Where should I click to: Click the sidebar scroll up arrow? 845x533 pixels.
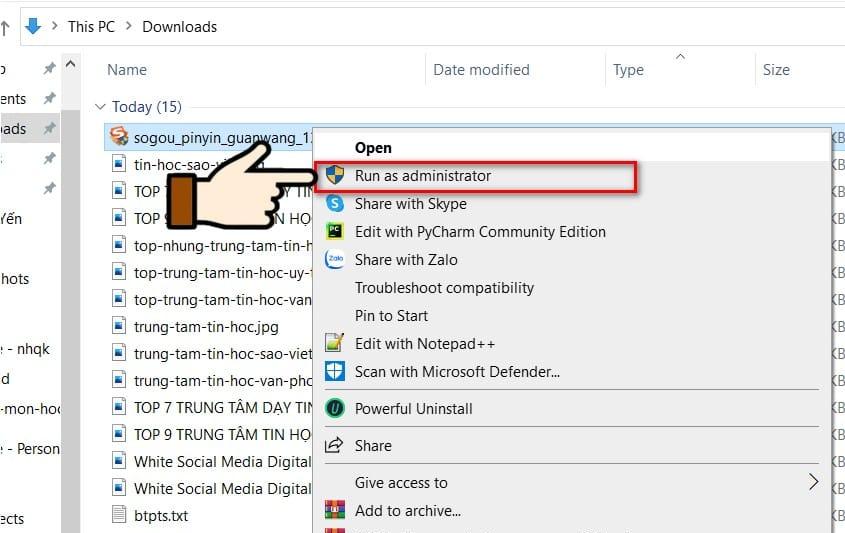click(x=71, y=64)
